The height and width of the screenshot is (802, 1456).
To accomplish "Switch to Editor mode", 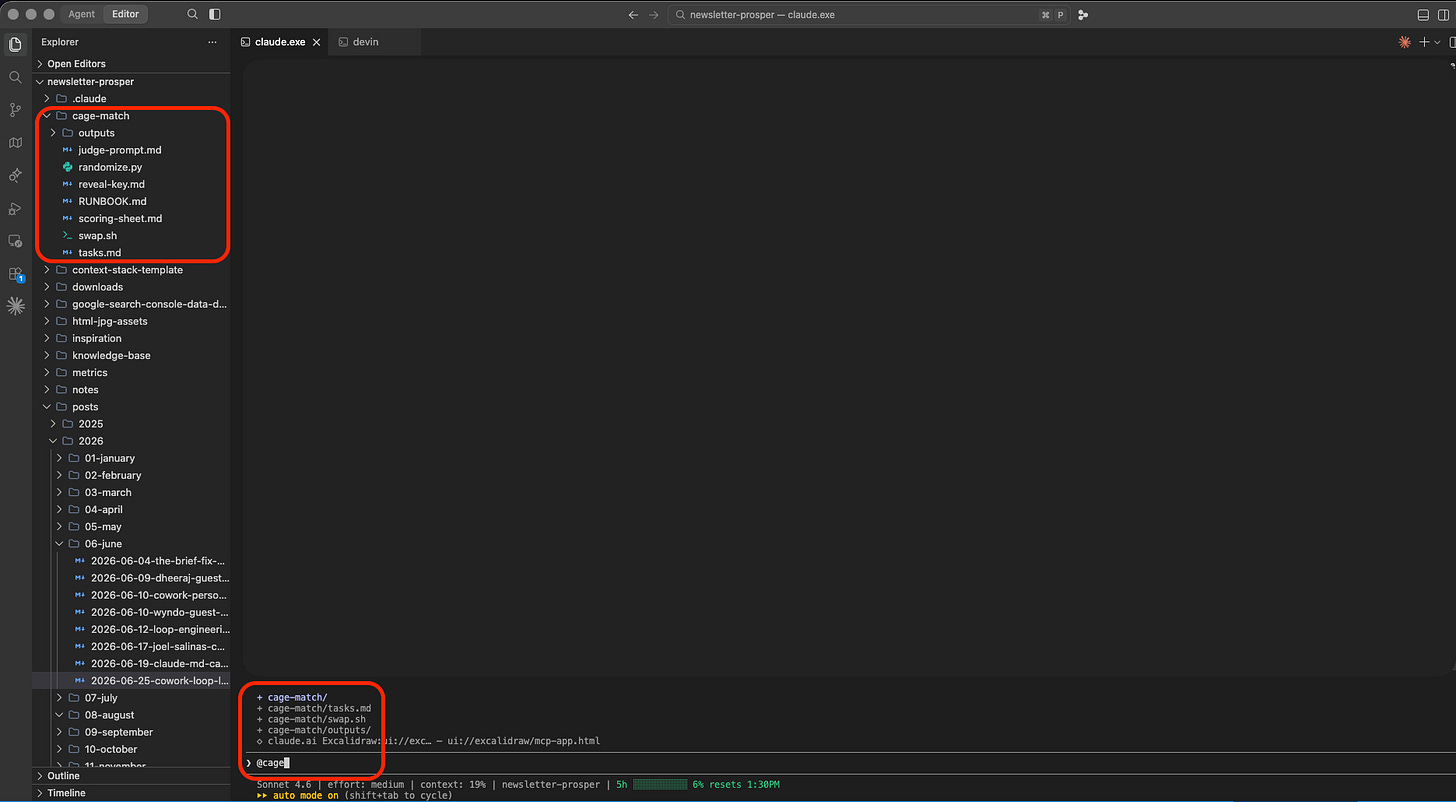I will coord(126,14).
